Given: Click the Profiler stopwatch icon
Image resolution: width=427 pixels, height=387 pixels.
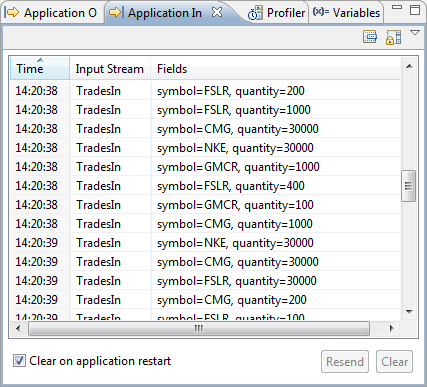Looking at the screenshot, I should click(x=255, y=13).
